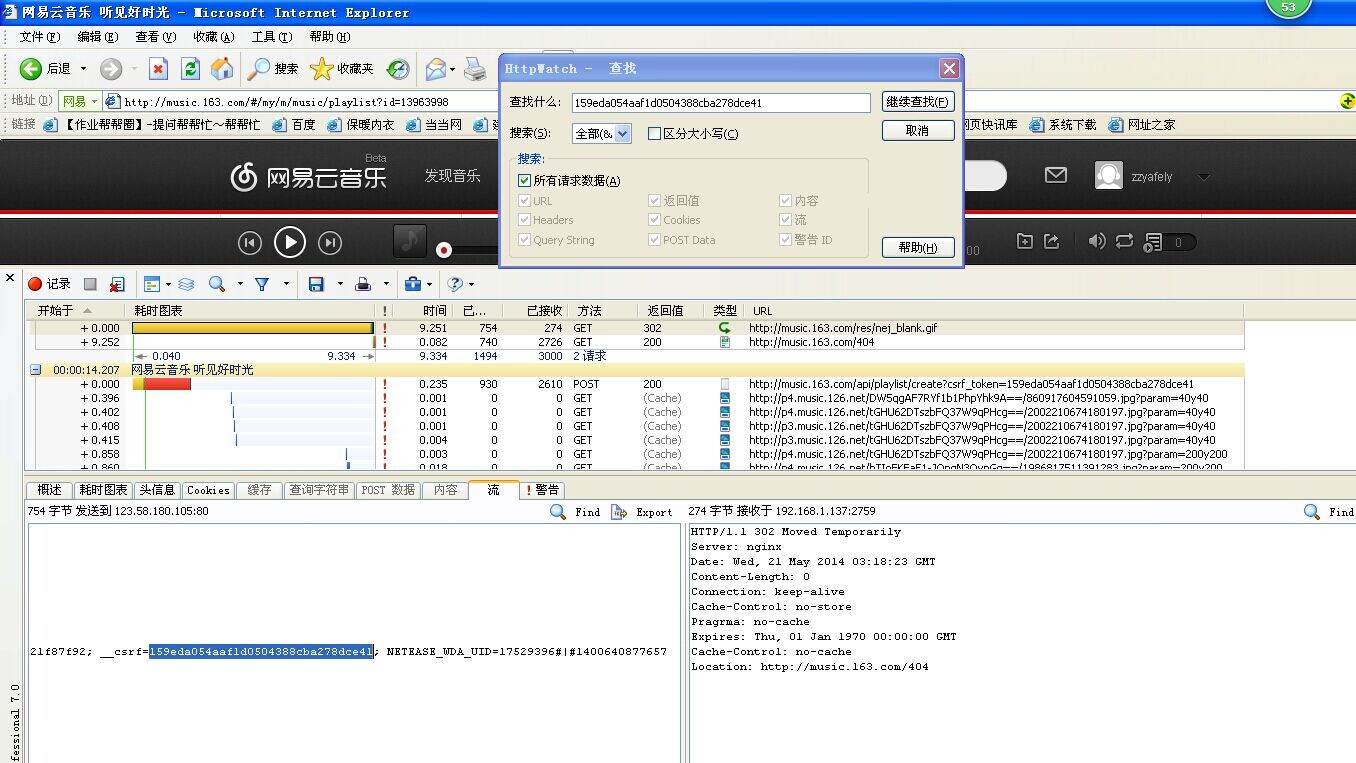Click the HttpWatch save floppy disk icon
The image size is (1356, 763).
click(316, 284)
